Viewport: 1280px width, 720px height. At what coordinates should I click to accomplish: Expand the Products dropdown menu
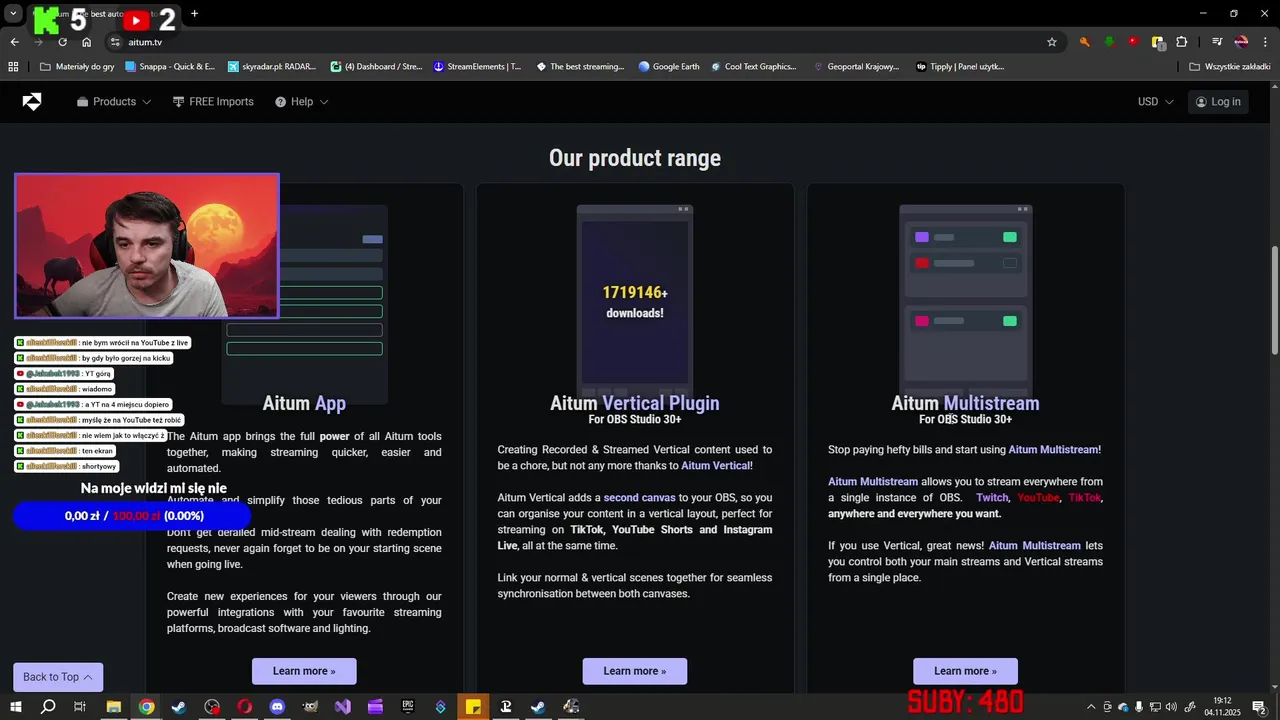point(114,102)
